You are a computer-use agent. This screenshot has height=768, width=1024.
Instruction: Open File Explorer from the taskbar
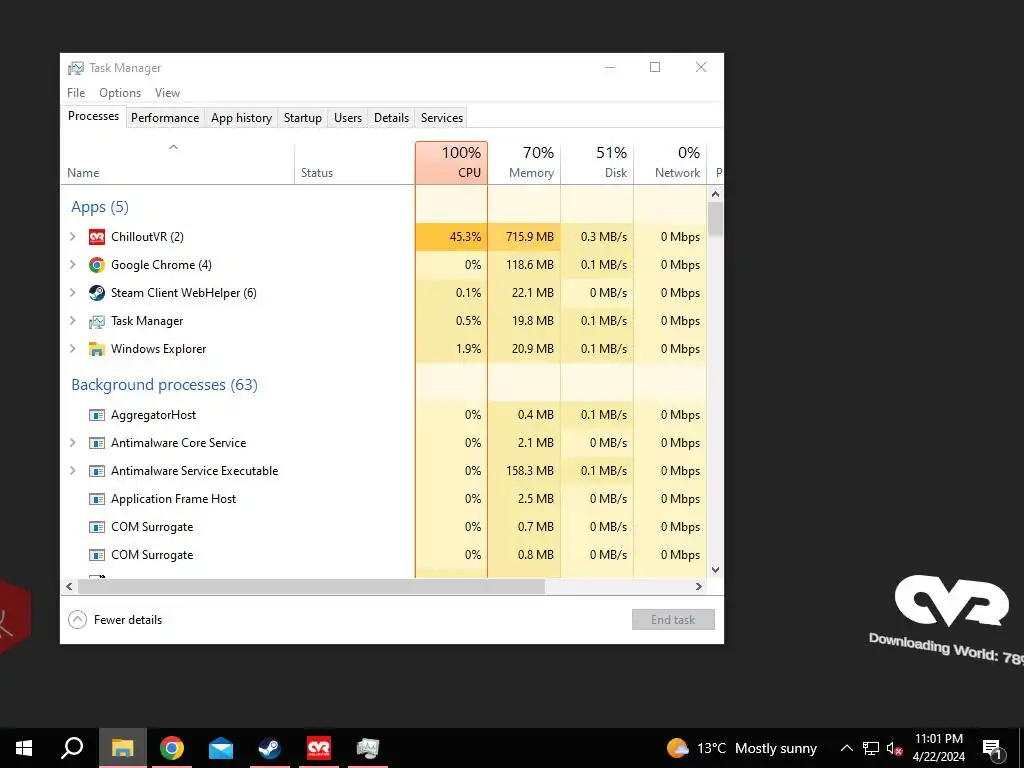point(122,748)
